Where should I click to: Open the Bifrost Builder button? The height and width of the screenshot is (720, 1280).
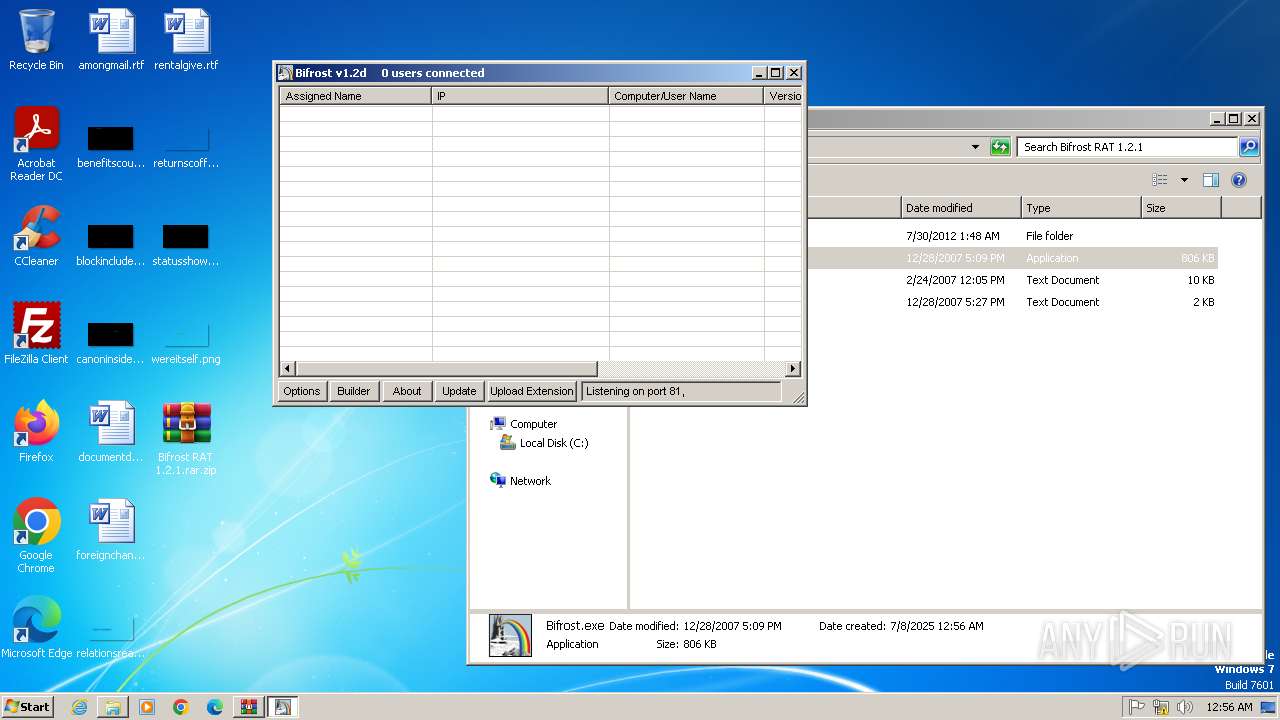[353, 391]
